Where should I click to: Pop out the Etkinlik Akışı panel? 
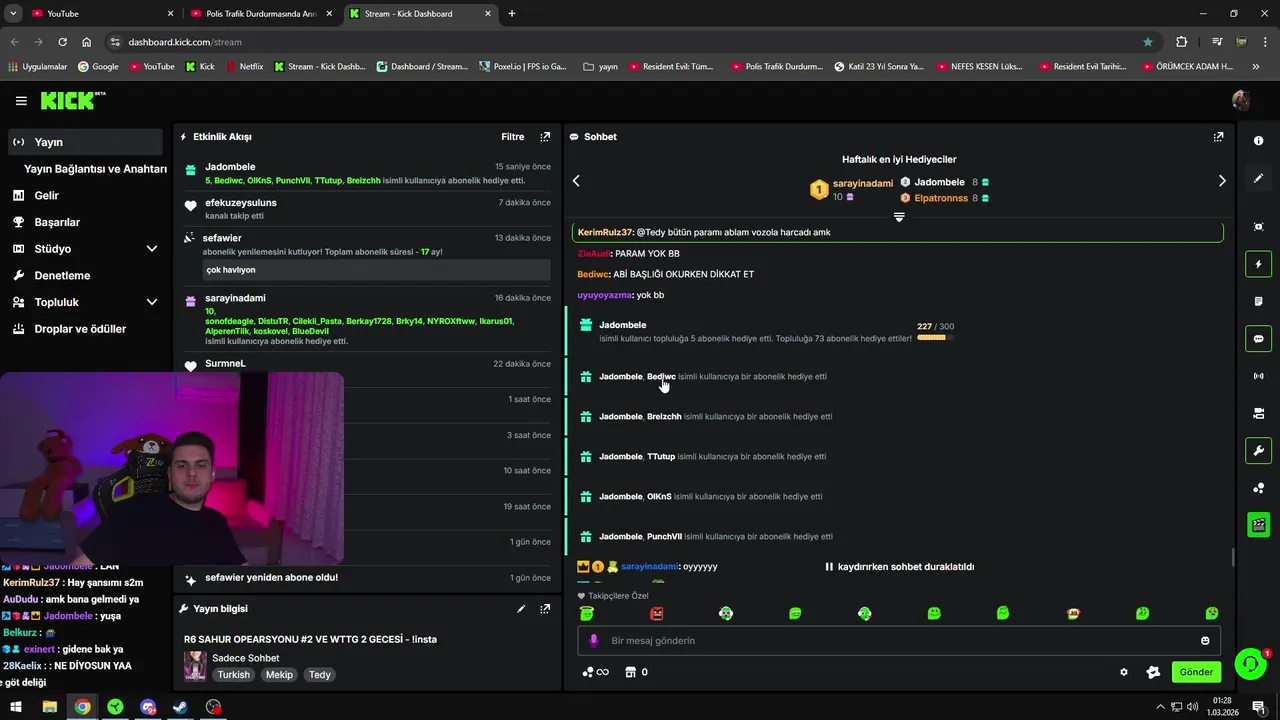[x=545, y=137]
